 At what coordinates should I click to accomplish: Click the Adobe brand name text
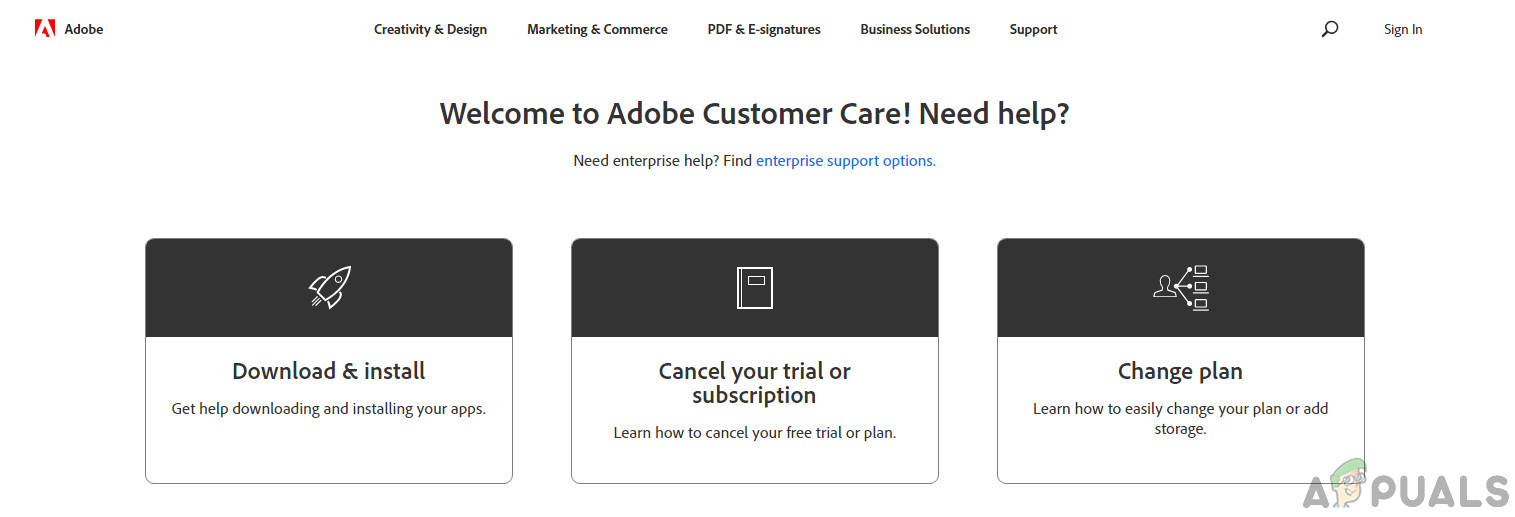[x=84, y=29]
